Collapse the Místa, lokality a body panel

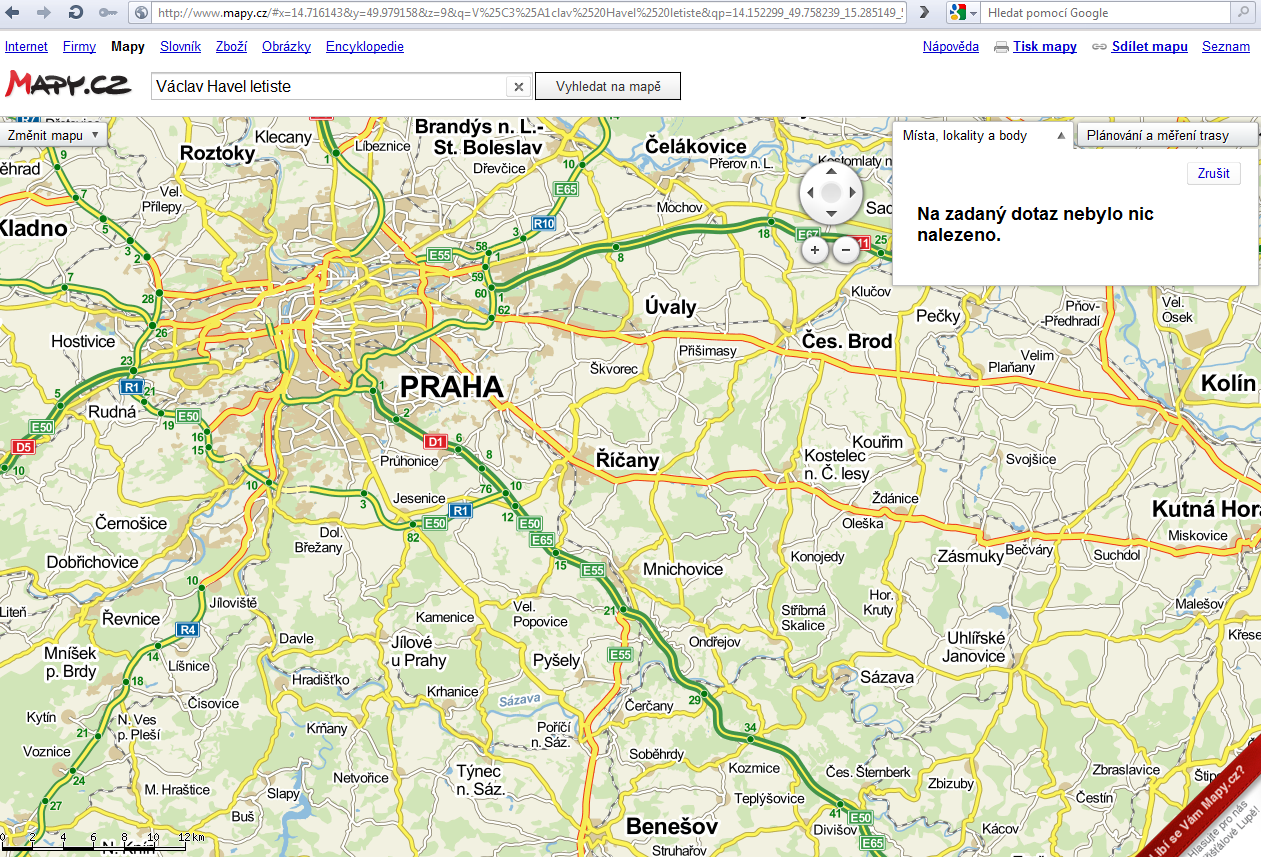click(1061, 135)
